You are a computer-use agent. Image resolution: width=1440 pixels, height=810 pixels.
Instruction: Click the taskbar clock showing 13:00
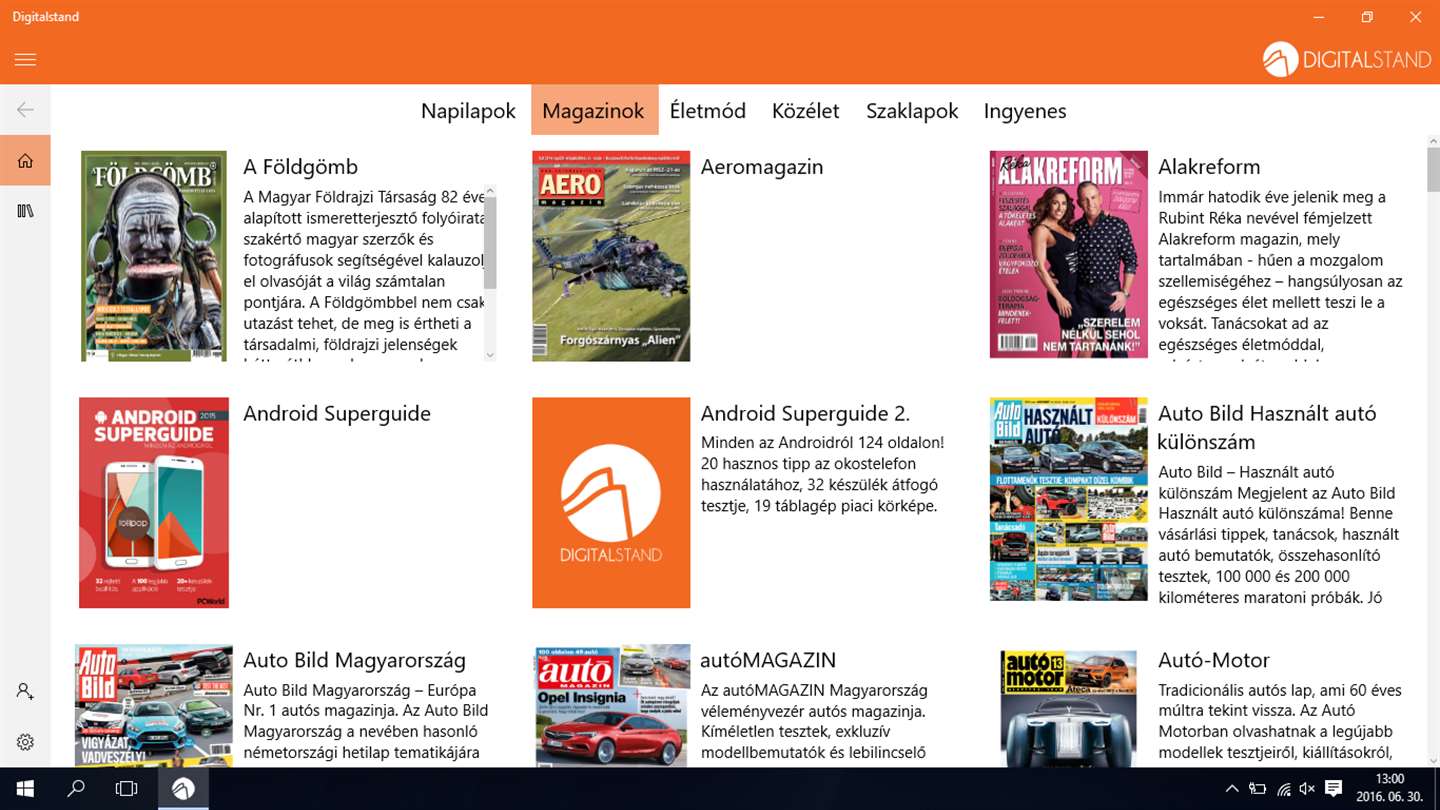click(x=1390, y=789)
